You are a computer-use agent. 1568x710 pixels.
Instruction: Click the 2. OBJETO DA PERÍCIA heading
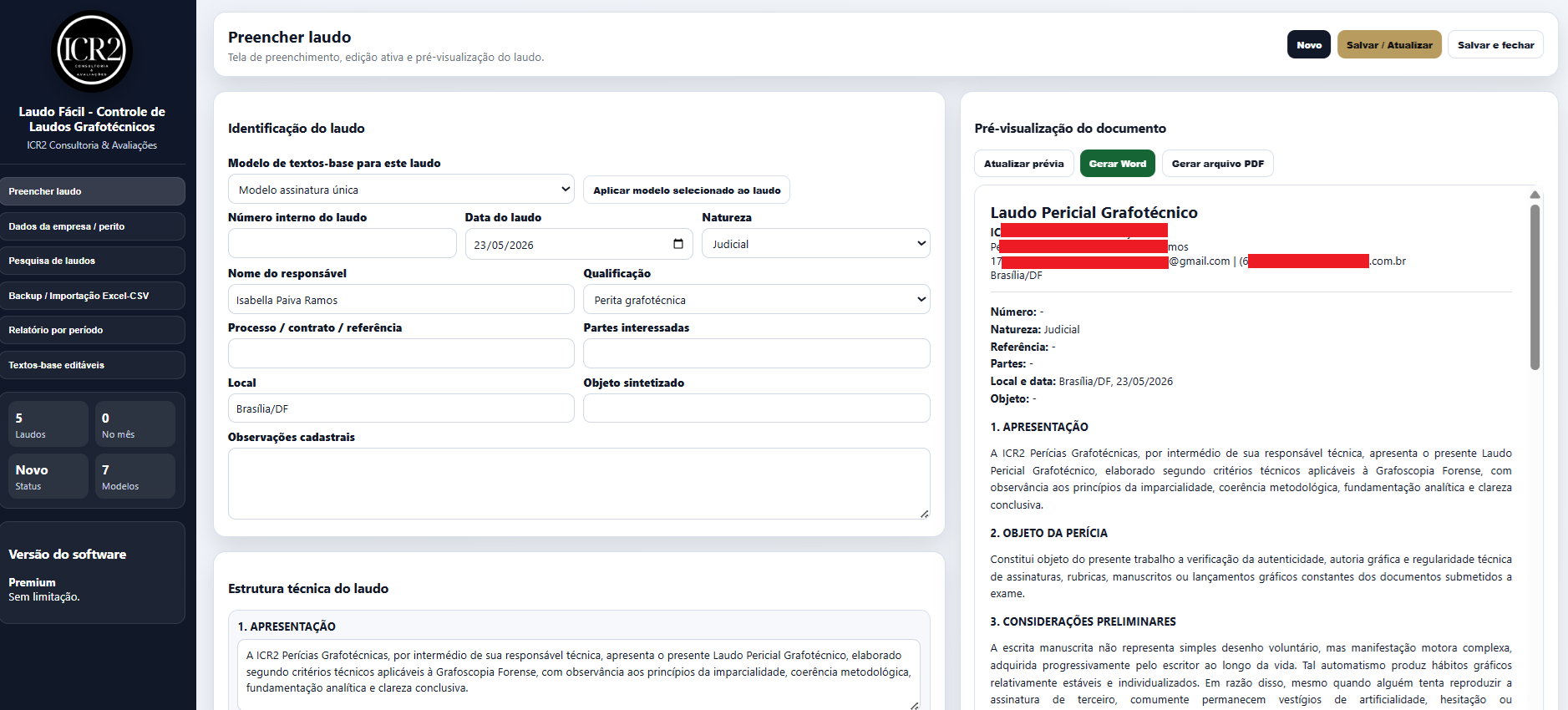[x=1048, y=533]
